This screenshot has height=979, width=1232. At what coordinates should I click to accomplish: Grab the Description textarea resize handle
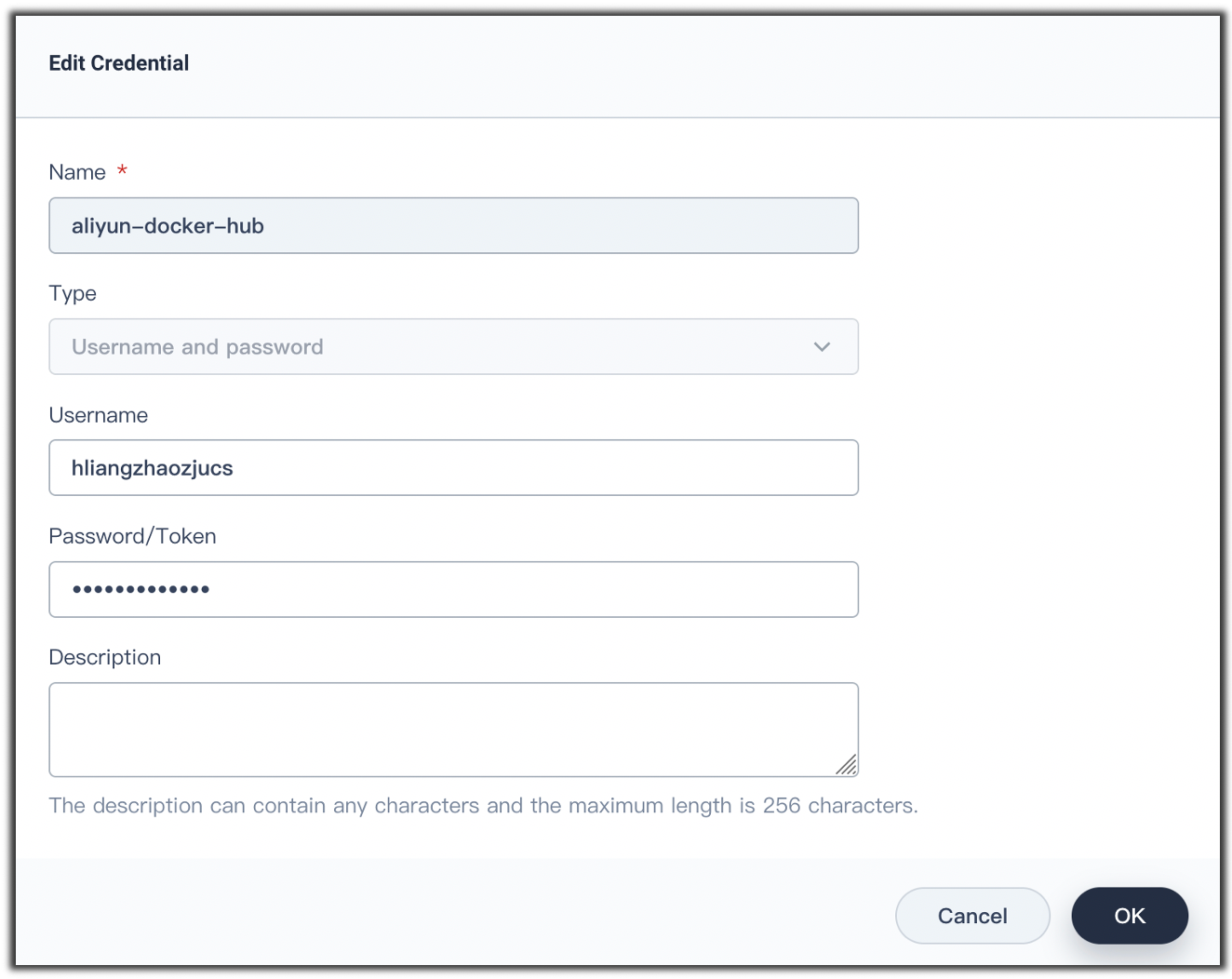pyautogui.click(x=847, y=766)
